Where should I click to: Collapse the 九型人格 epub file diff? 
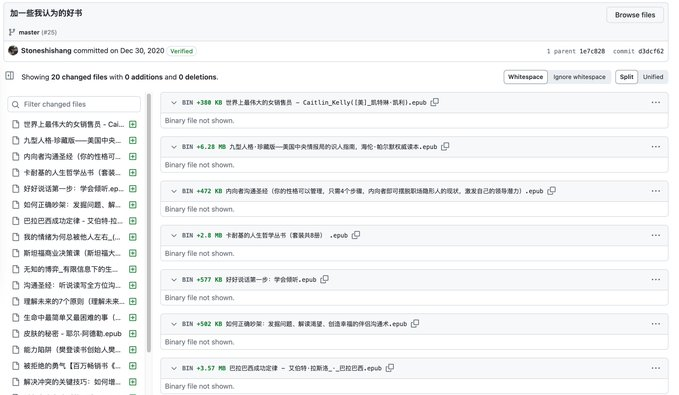(174, 147)
